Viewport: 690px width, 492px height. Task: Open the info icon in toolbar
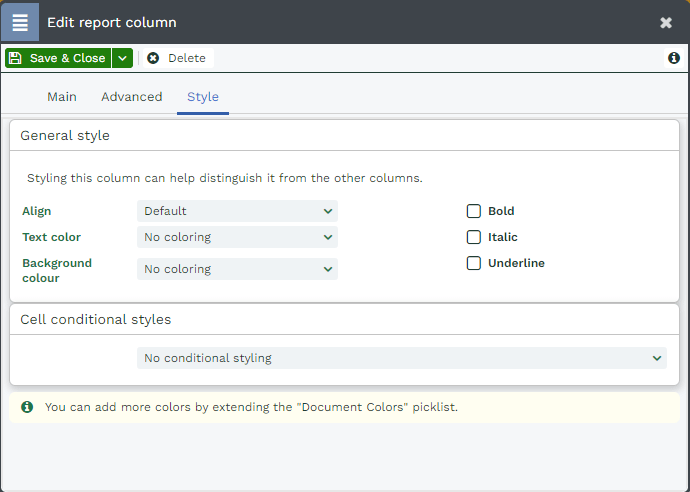pos(674,58)
